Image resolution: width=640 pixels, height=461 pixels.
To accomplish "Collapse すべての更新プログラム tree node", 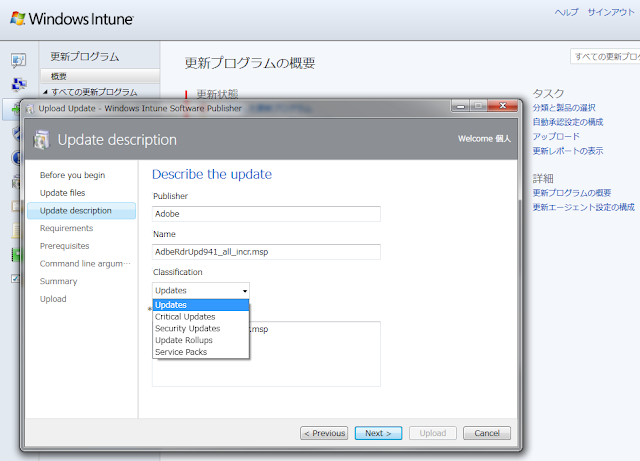I will 45,92.
